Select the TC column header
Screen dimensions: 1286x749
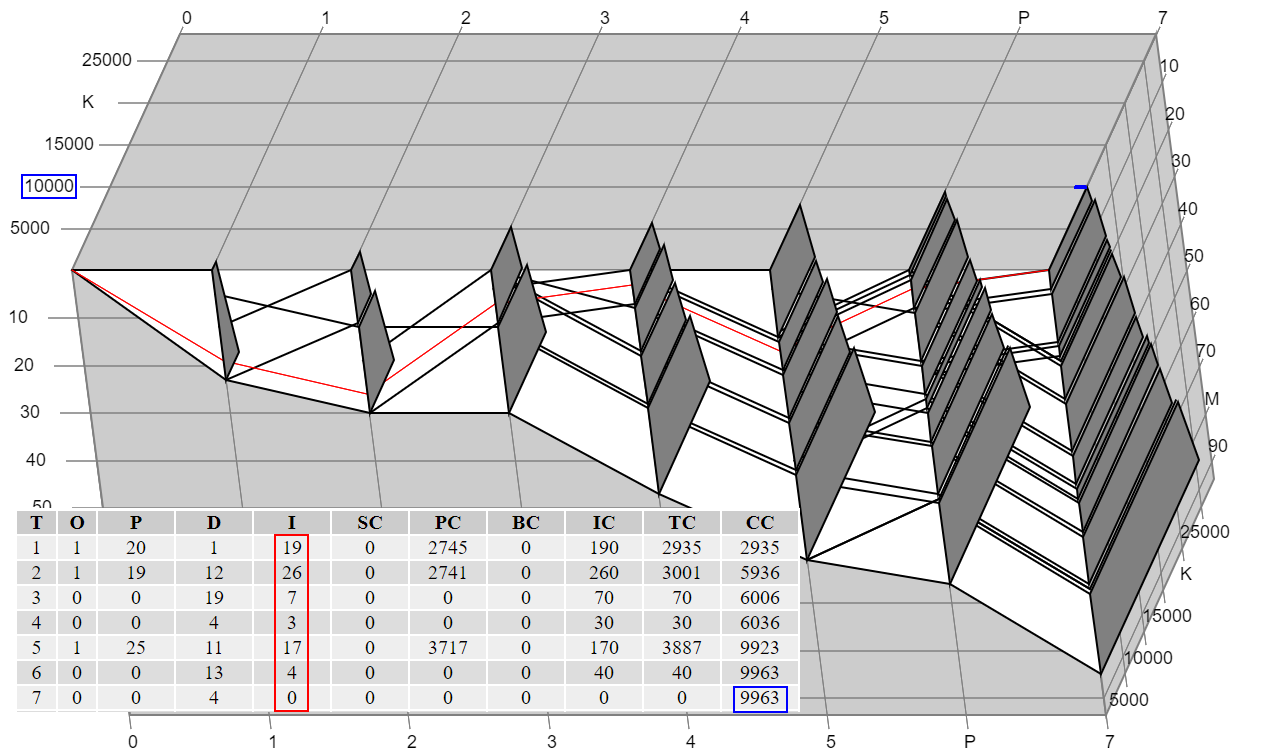point(682,522)
